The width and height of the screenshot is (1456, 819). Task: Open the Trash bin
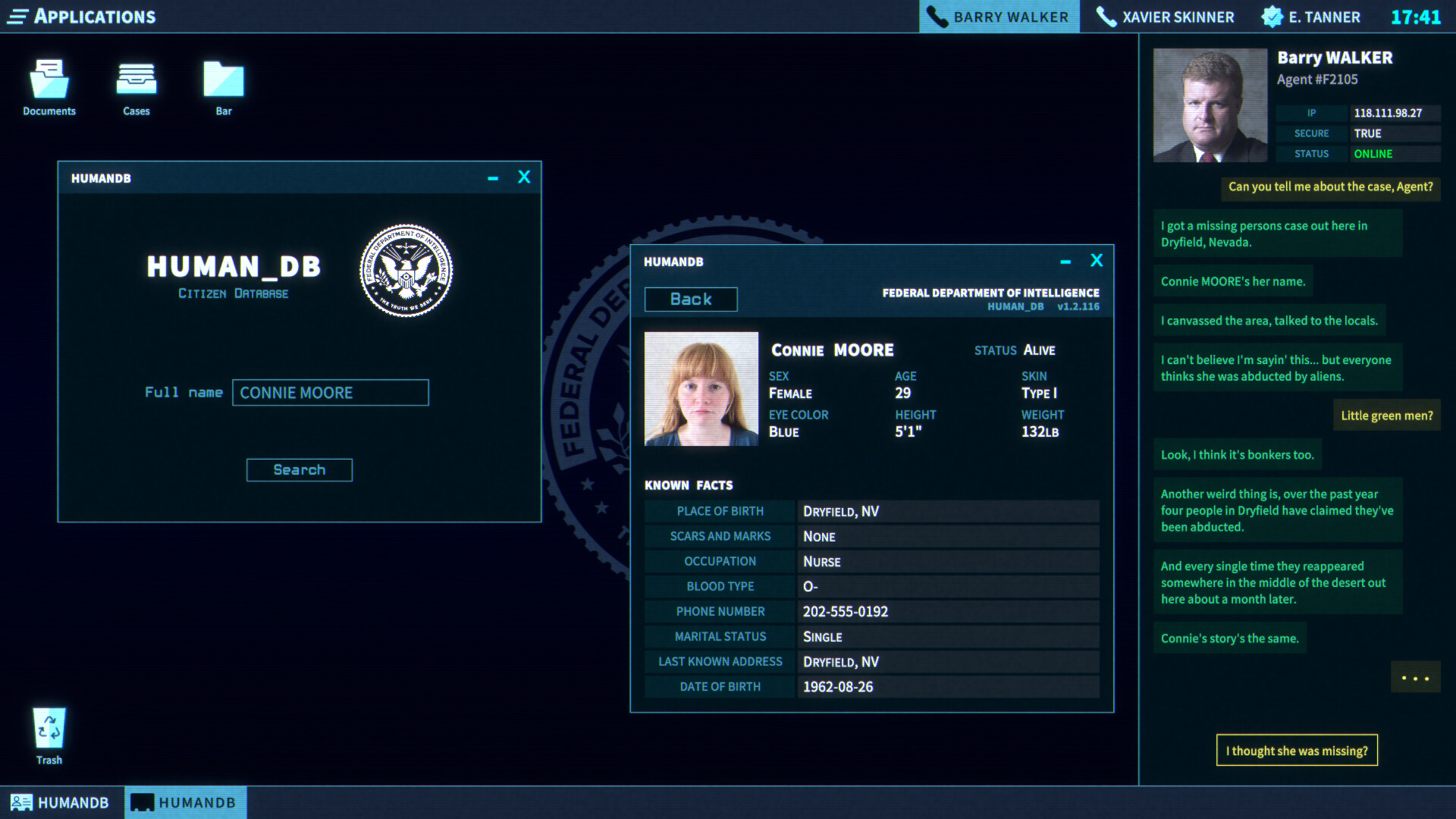(x=49, y=728)
